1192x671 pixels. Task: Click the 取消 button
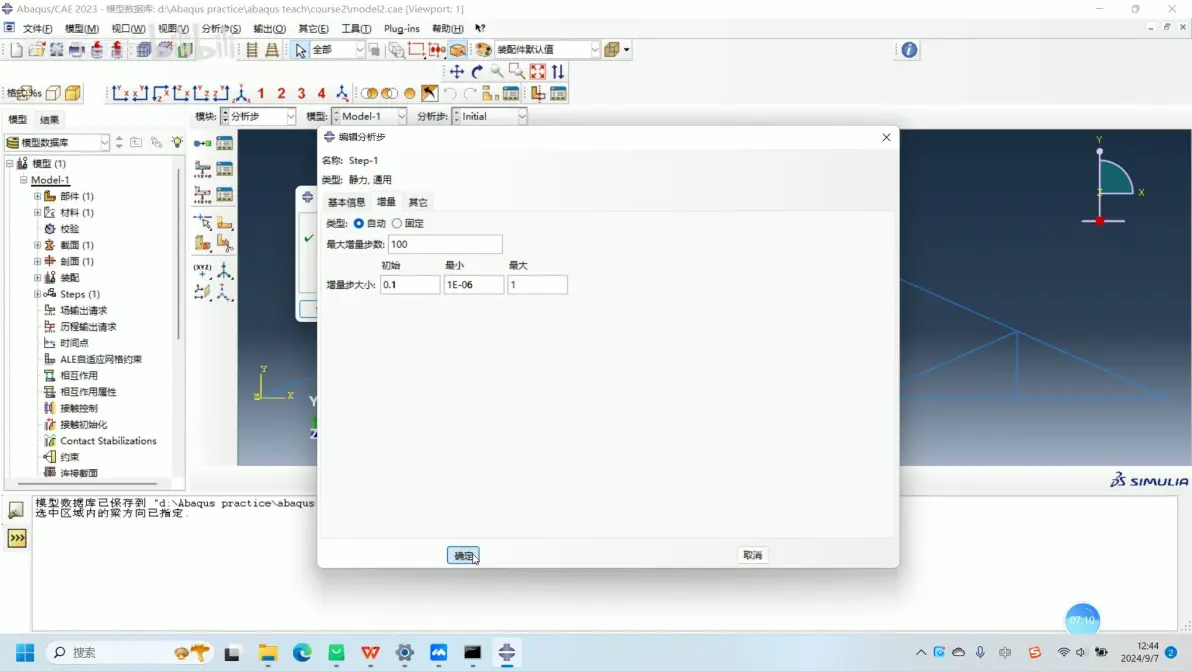(753, 555)
